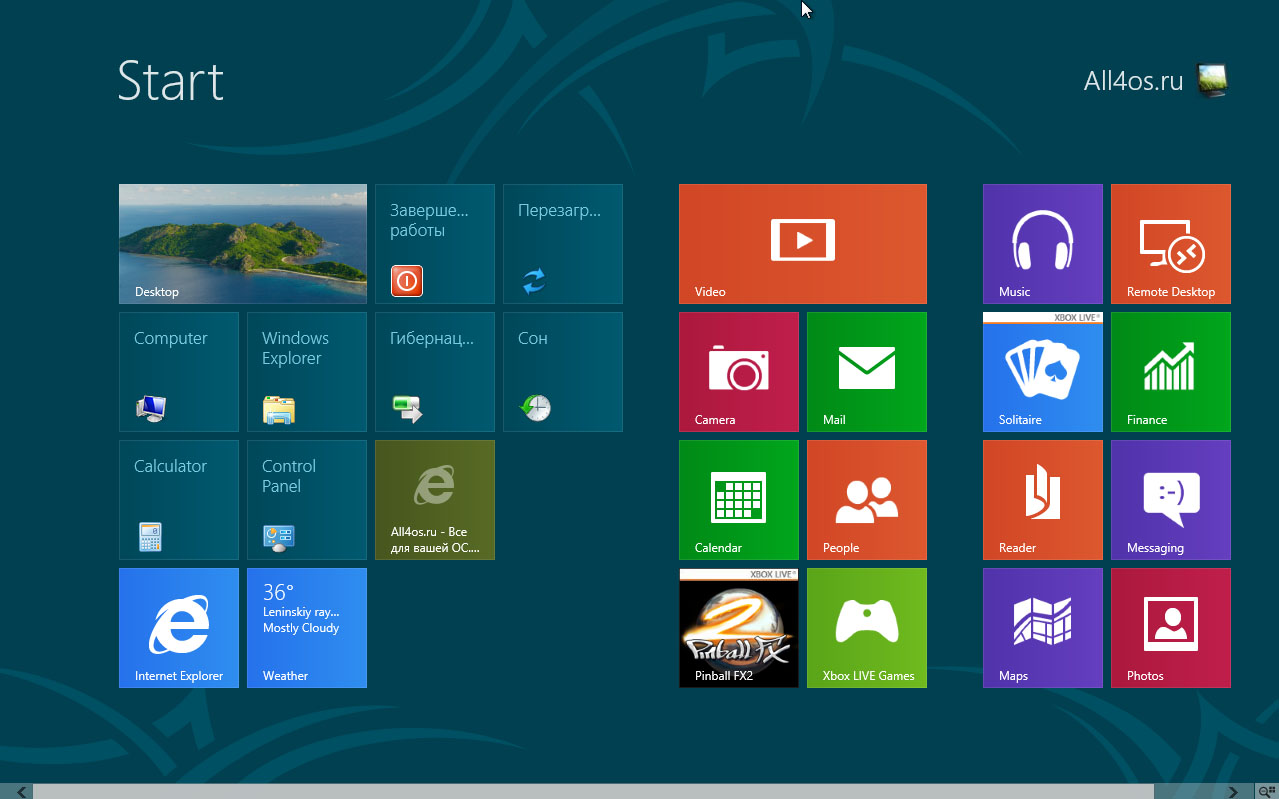
Task: Click the zoom-out button at bottom right
Action: pos(1267,791)
